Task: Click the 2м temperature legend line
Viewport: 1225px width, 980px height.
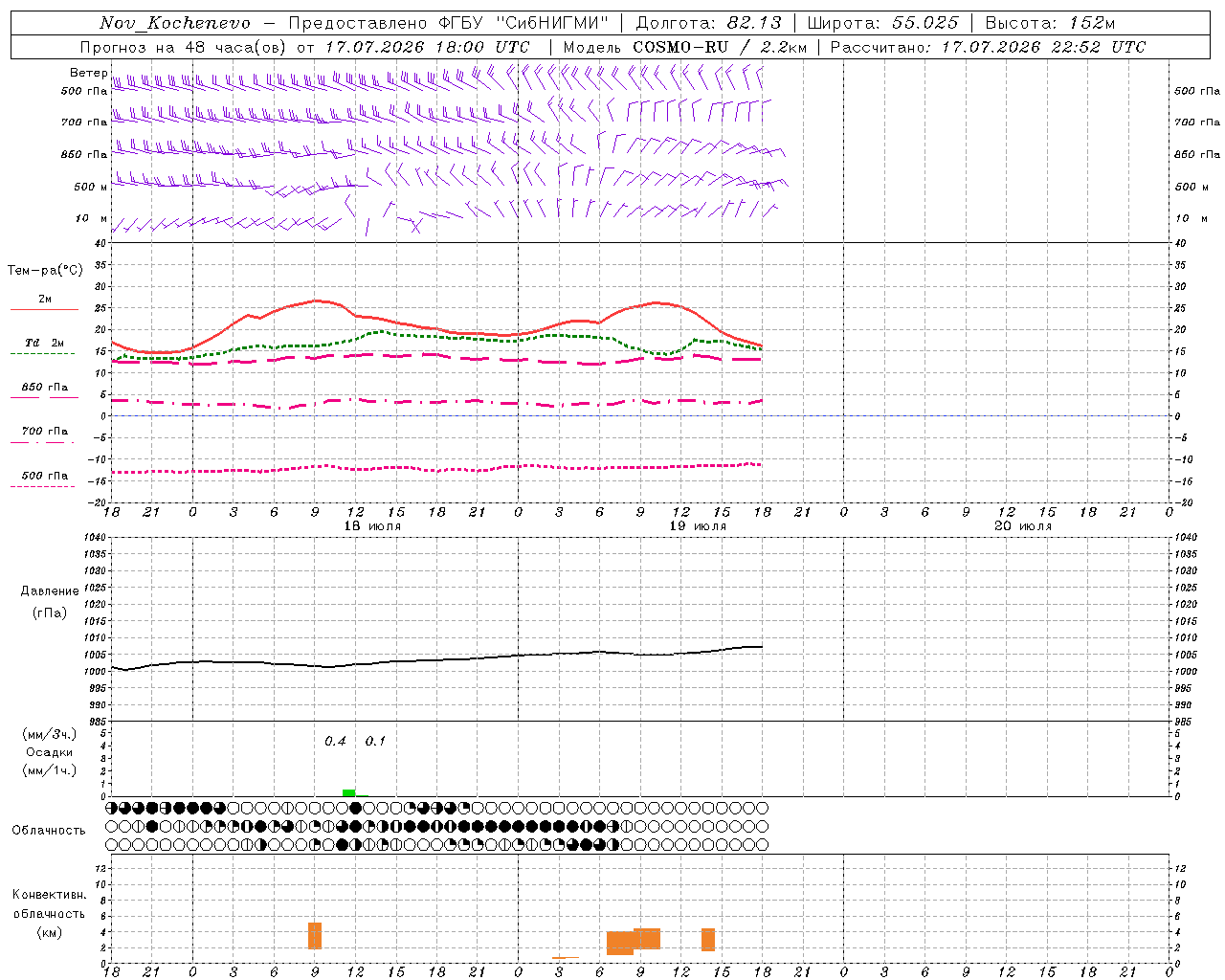Action: click(44, 304)
